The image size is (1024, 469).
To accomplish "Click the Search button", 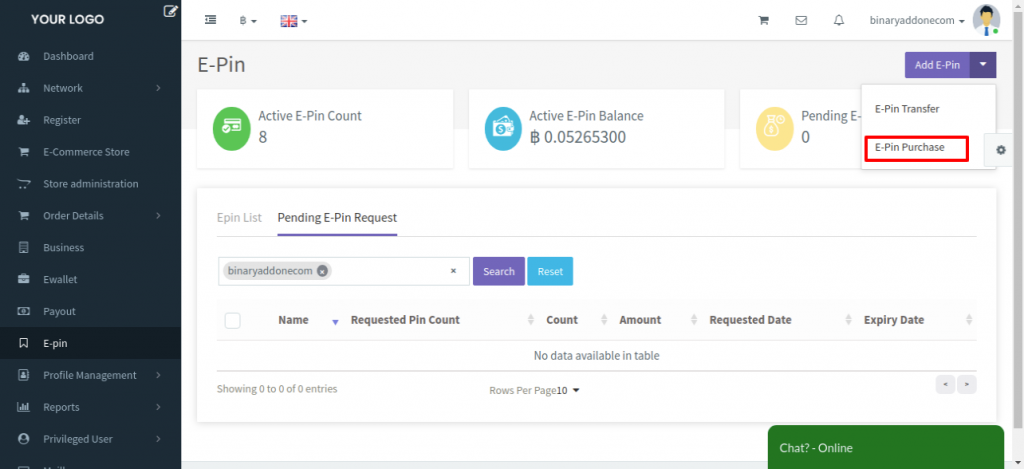I will click(x=499, y=271).
